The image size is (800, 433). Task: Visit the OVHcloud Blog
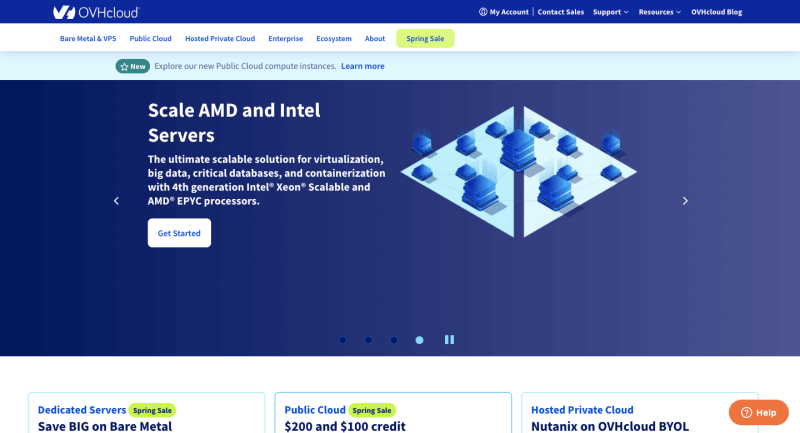click(716, 12)
